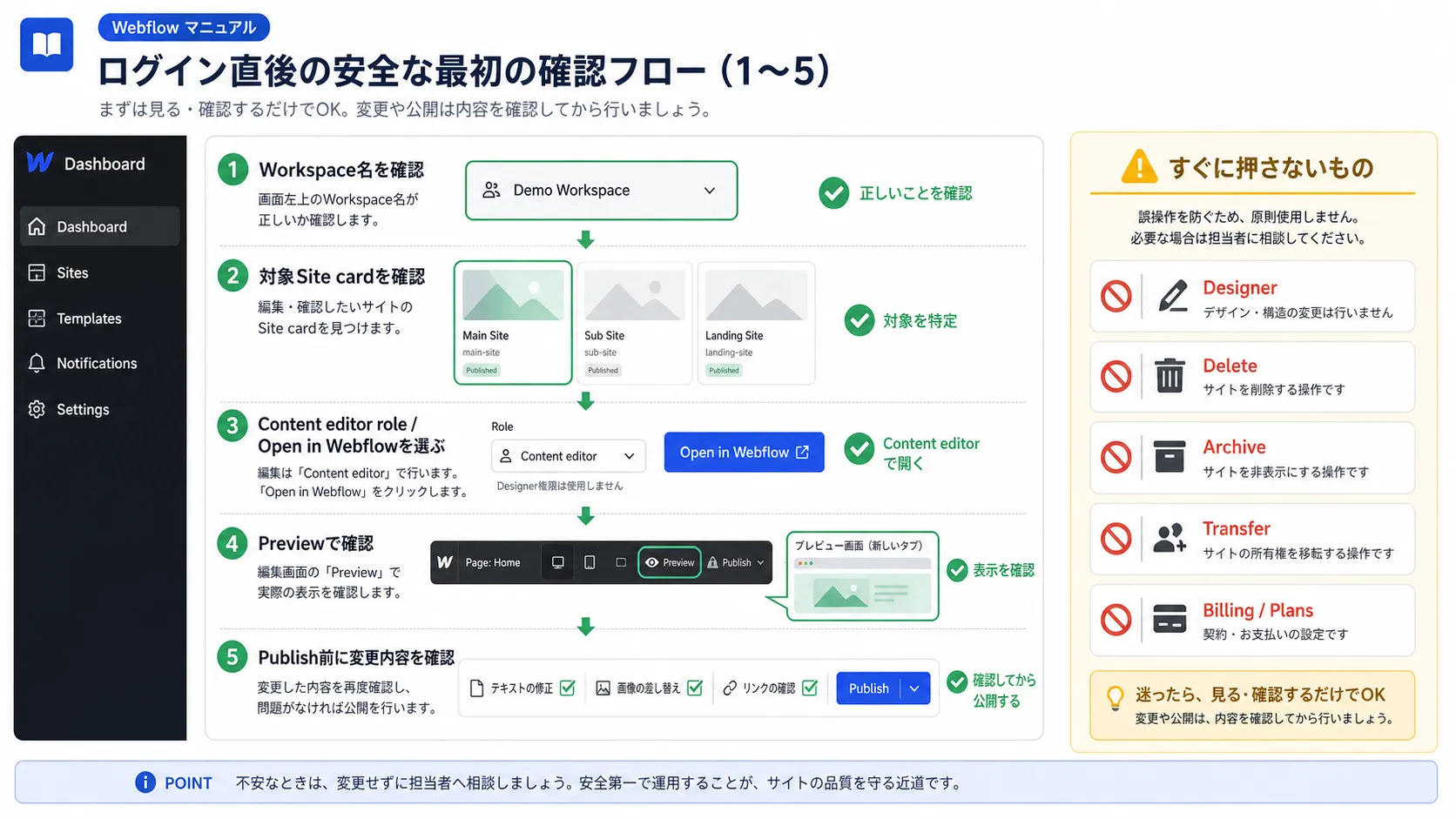Click the Designer pen icon

click(x=1172, y=297)
